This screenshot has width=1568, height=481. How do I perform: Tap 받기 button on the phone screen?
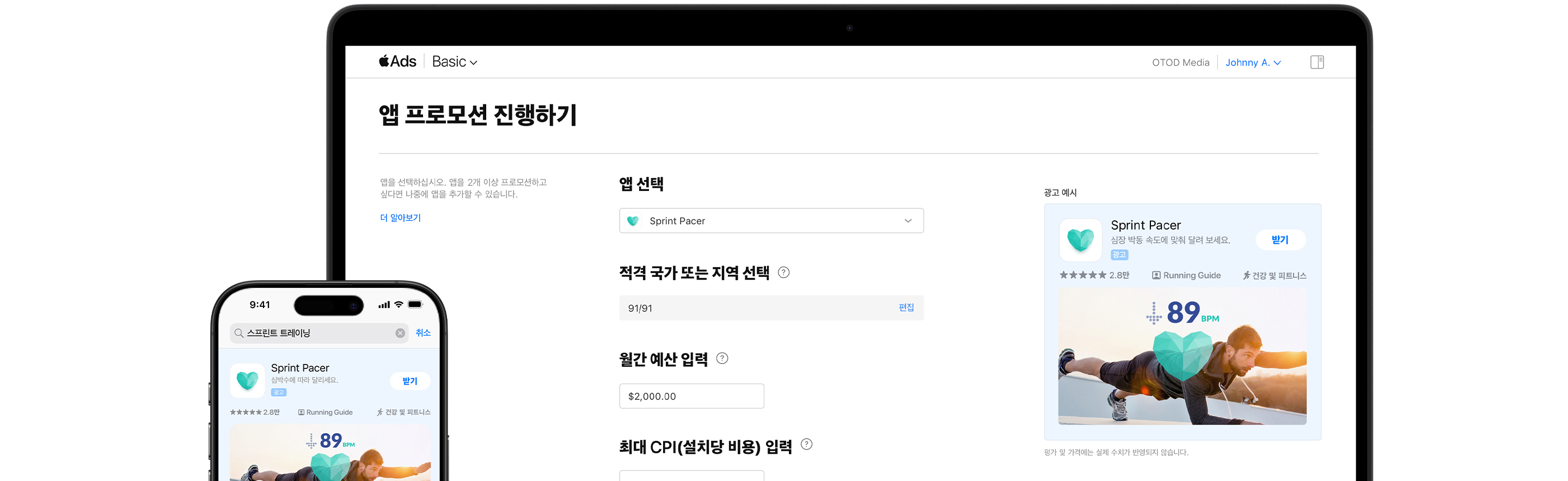409,381
